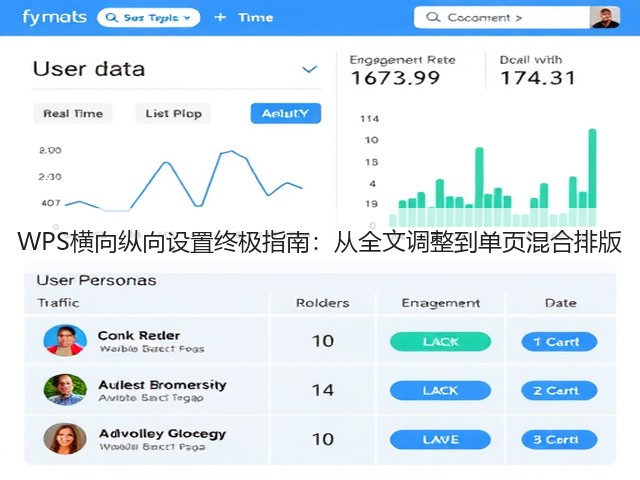Sort by Rolders column header
The width and height of the screenshot is (640, 480).
pyautogui.click(x=322, y=303)
